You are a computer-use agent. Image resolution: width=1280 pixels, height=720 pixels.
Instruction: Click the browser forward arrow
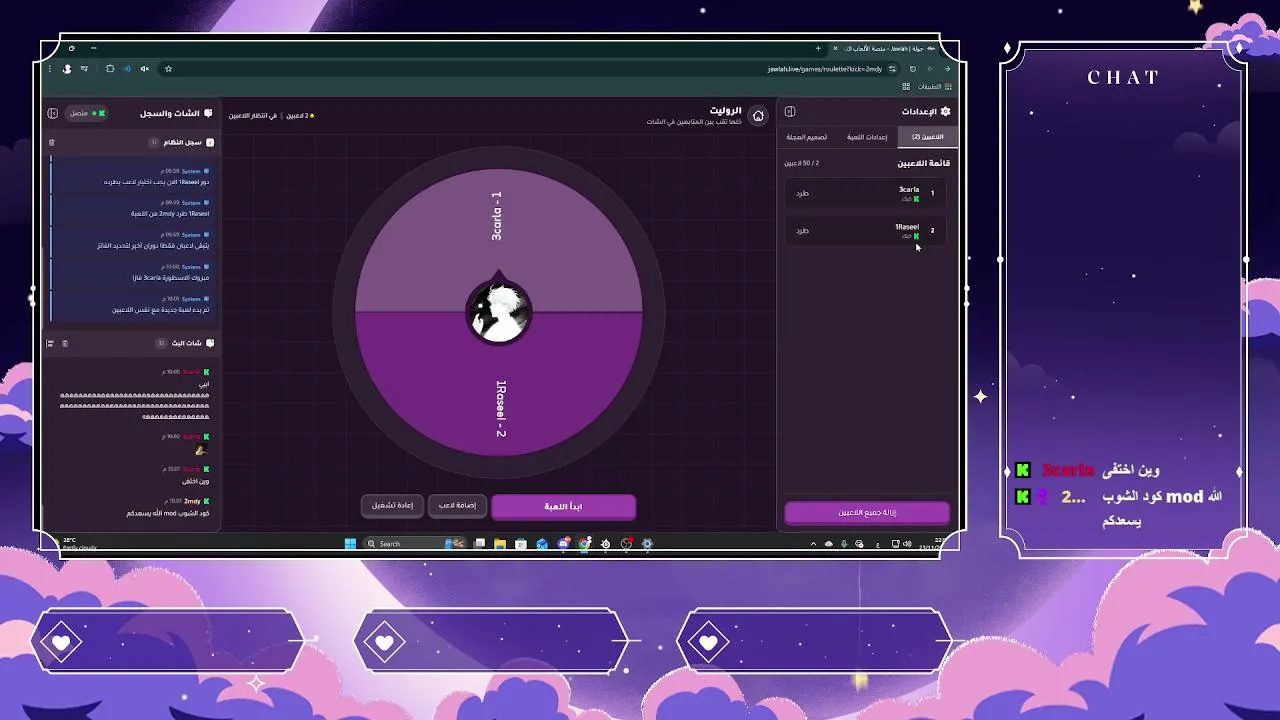[x=930, y=69]
